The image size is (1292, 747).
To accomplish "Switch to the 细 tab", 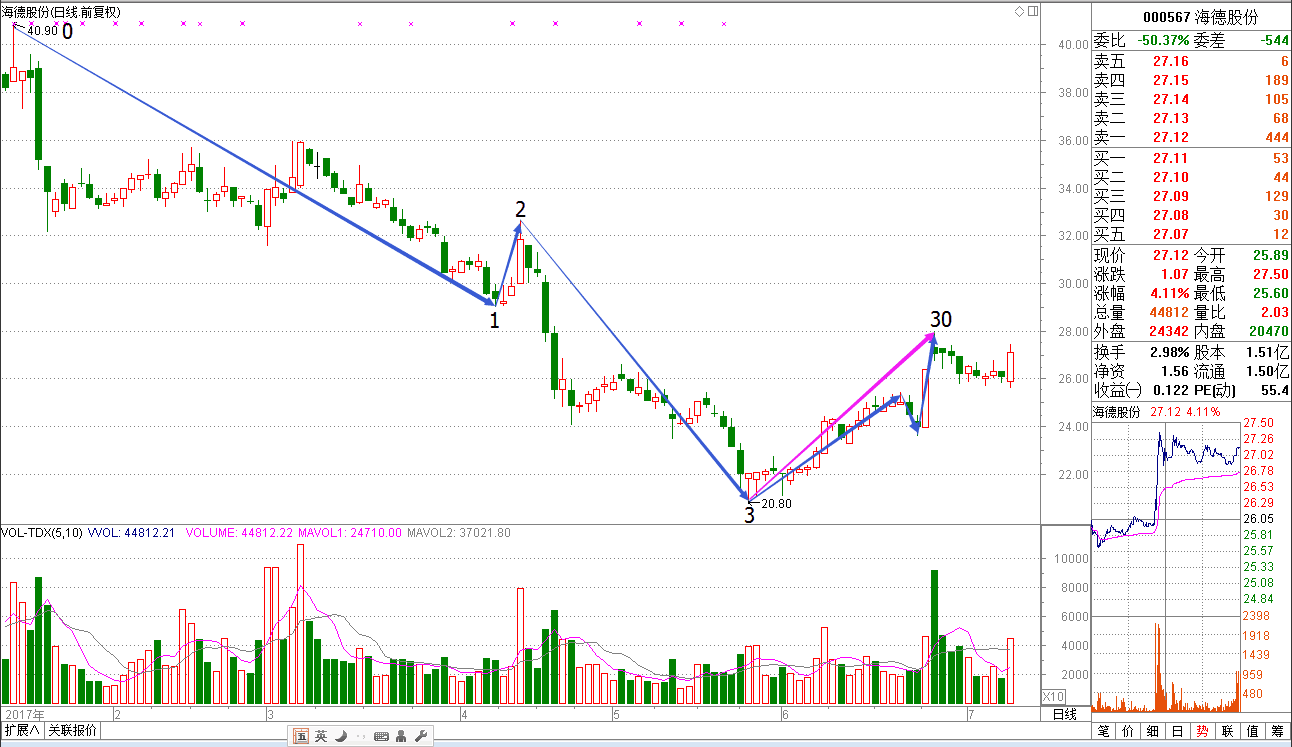I will (1153, 731).
